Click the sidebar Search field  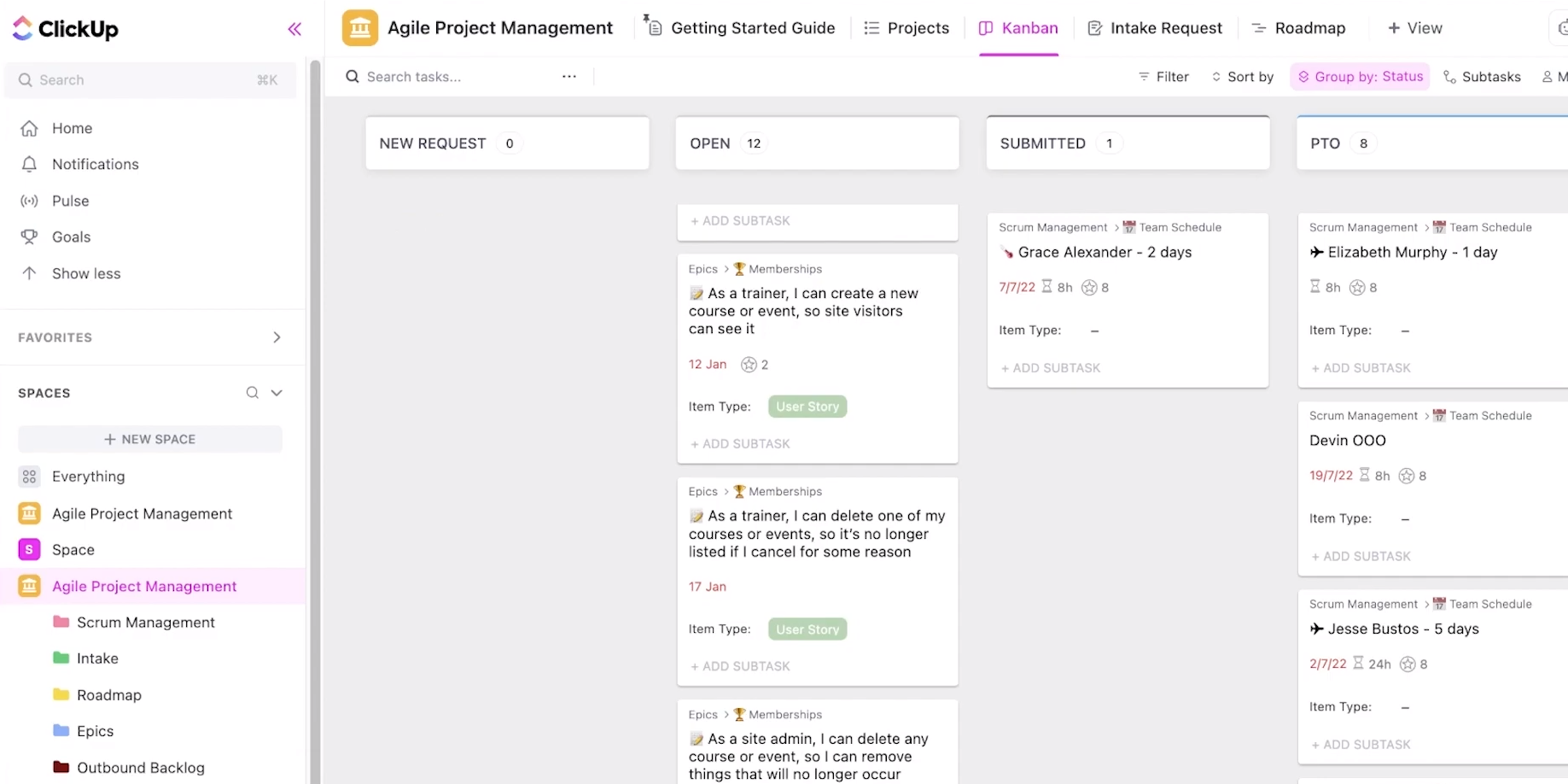coord(149,79)
